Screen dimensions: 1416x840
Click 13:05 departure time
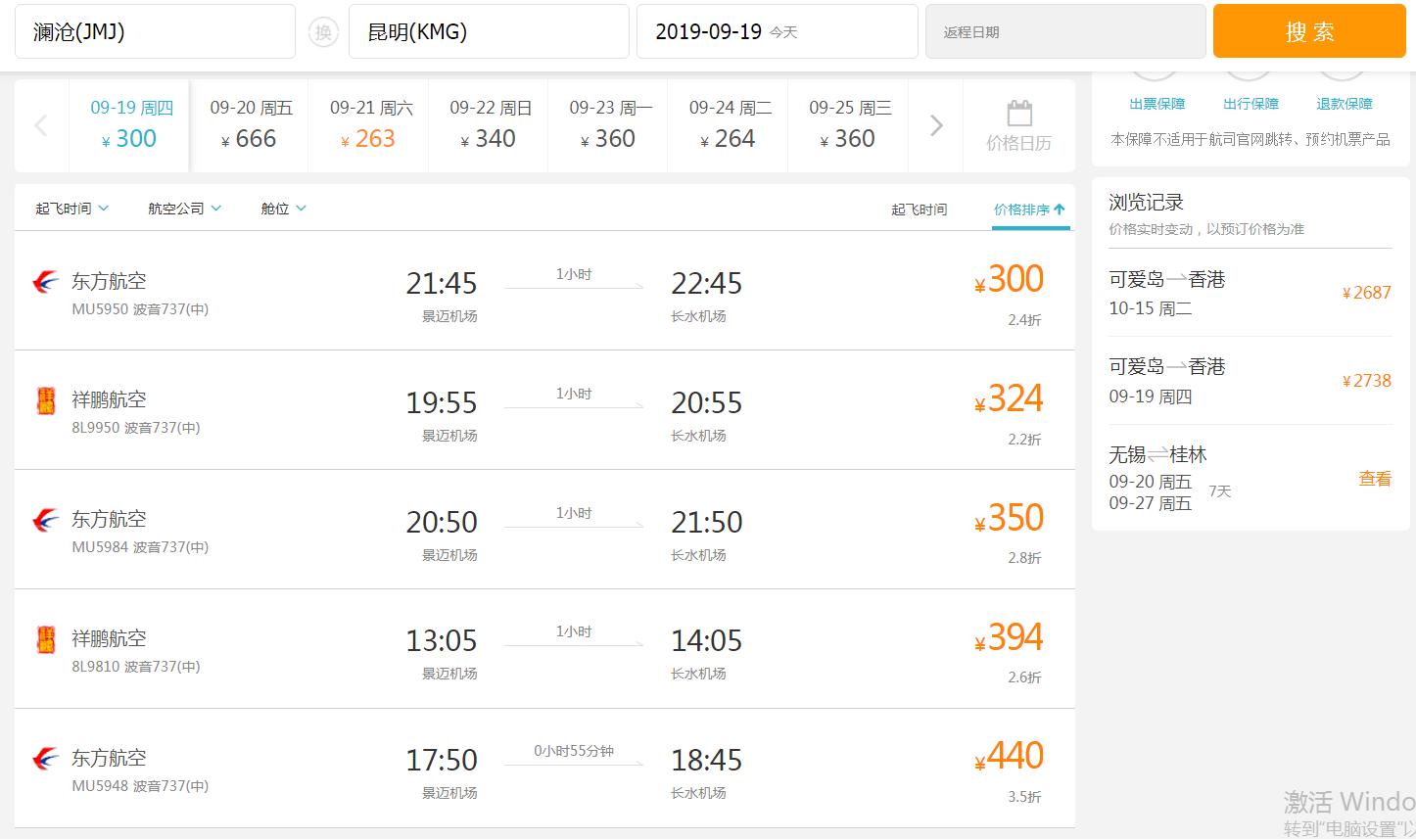pyautogui.click(x=442, y=641)
